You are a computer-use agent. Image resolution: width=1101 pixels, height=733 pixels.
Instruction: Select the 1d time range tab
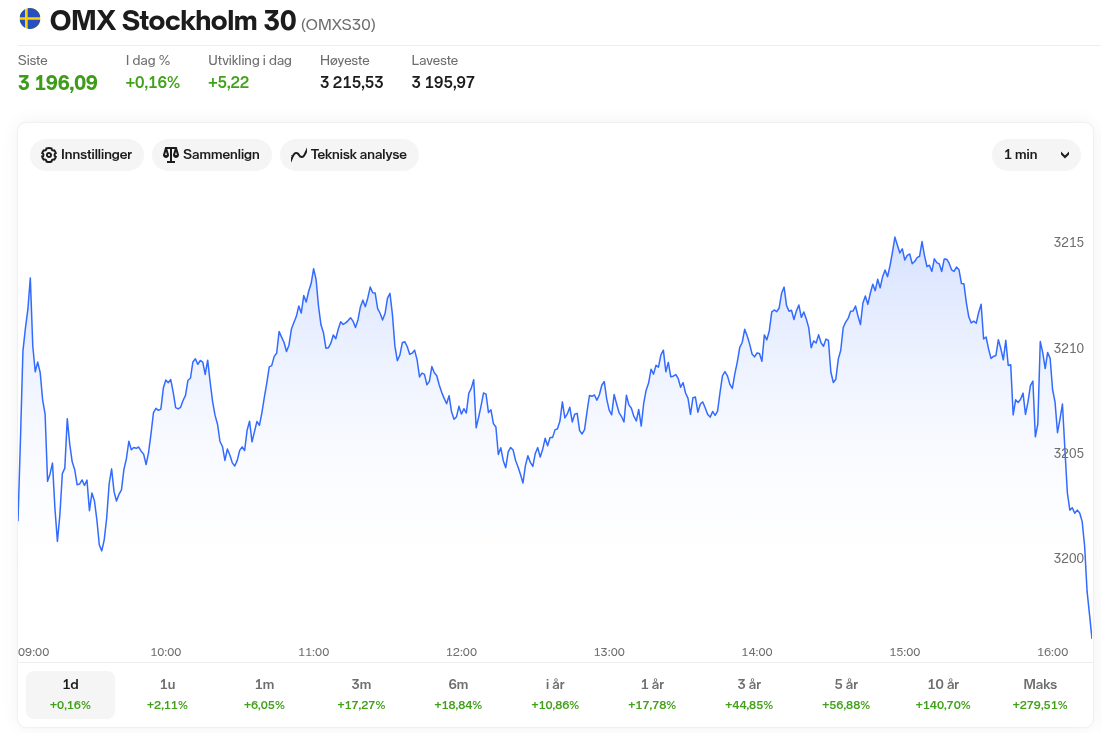[70, 694]
